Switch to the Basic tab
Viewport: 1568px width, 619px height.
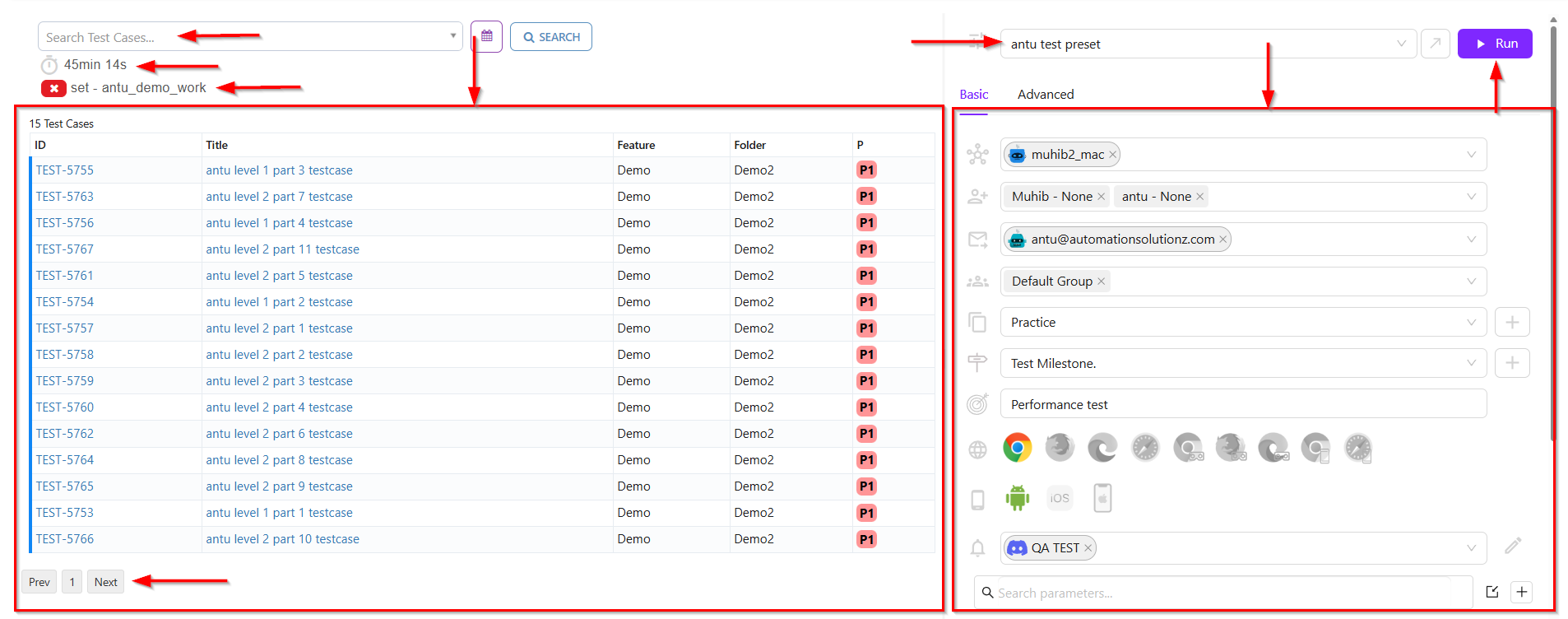click(973, 95)
